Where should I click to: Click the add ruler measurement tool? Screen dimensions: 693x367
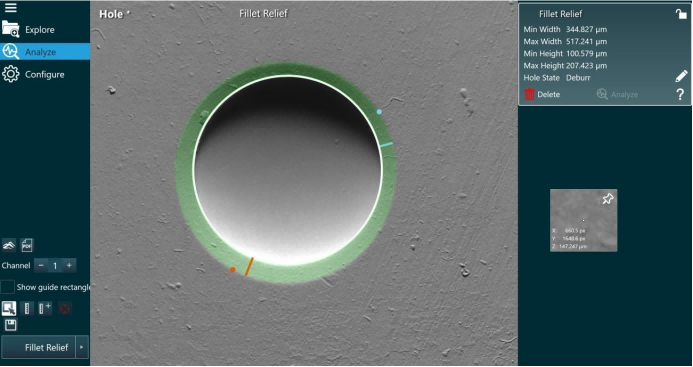tap(45, 308)
